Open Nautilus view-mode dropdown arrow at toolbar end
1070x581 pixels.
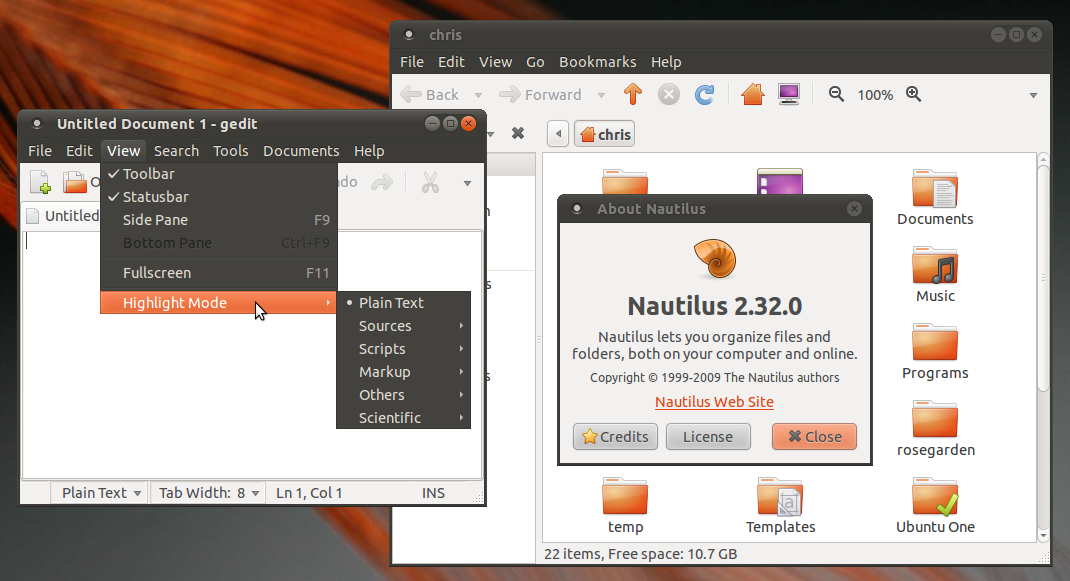pos(1033,95)
